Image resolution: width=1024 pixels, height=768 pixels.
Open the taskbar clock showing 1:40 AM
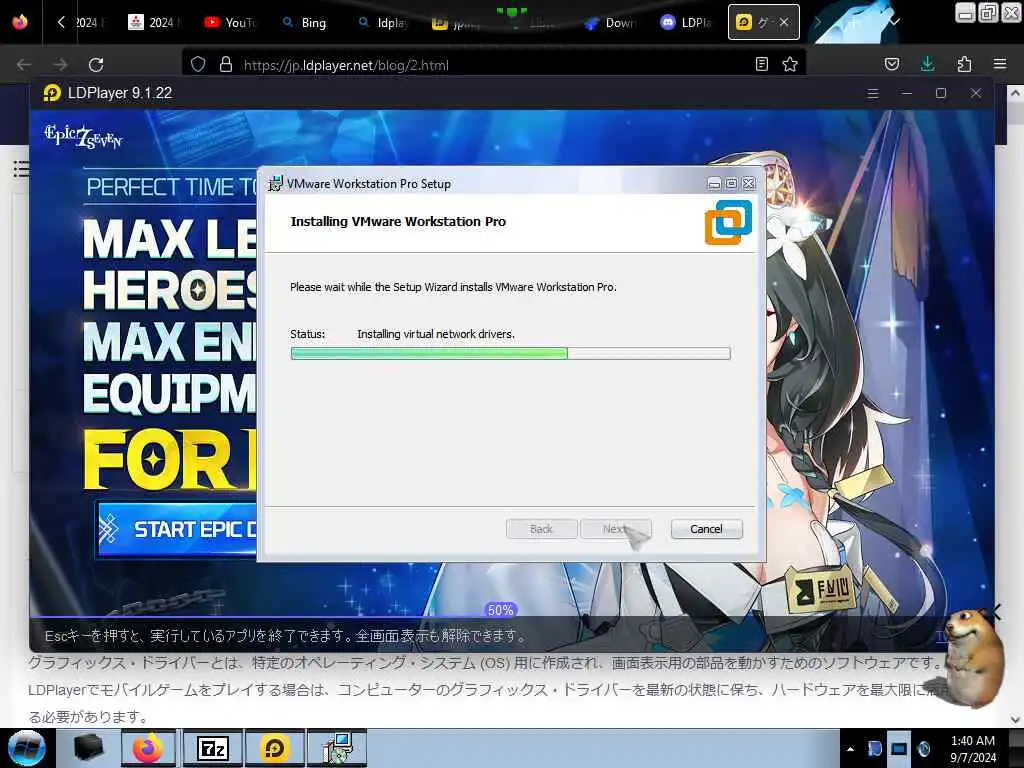pyautogui.click(x=972, y=749)
